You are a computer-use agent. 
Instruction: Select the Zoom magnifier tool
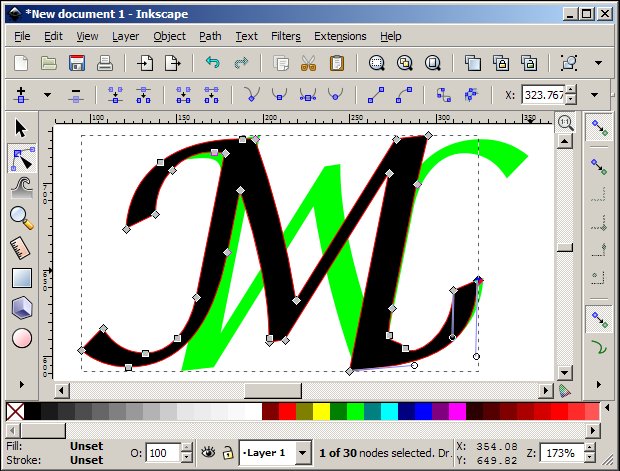22,218
